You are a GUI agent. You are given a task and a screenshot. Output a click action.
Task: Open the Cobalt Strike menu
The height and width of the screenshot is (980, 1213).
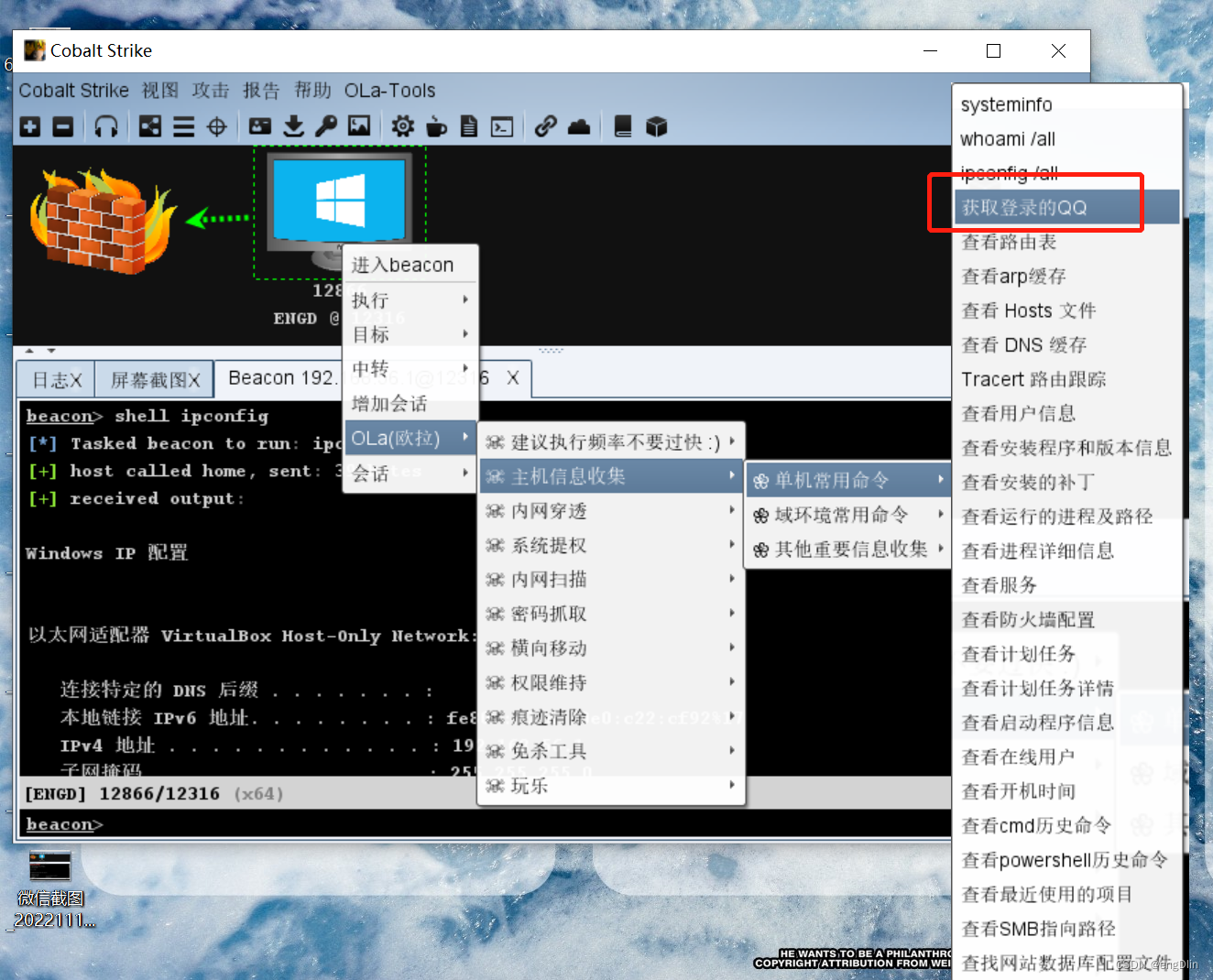pyautogui.click(x=74, y=91)
